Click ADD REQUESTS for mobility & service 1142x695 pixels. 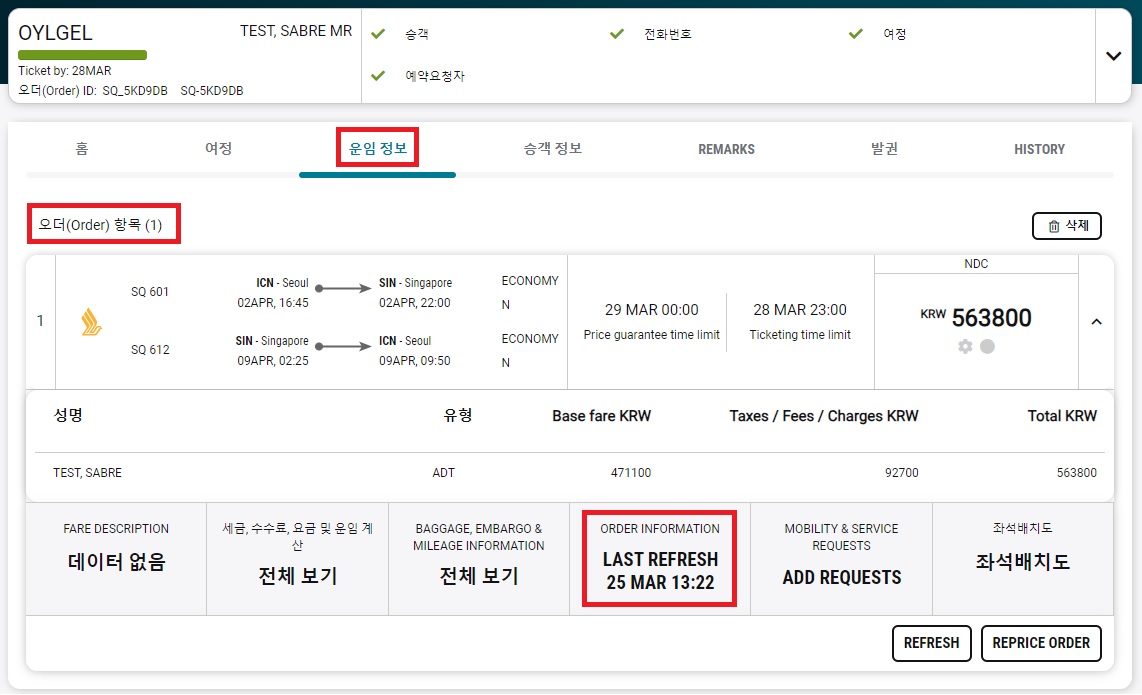(x=841, y=578)
